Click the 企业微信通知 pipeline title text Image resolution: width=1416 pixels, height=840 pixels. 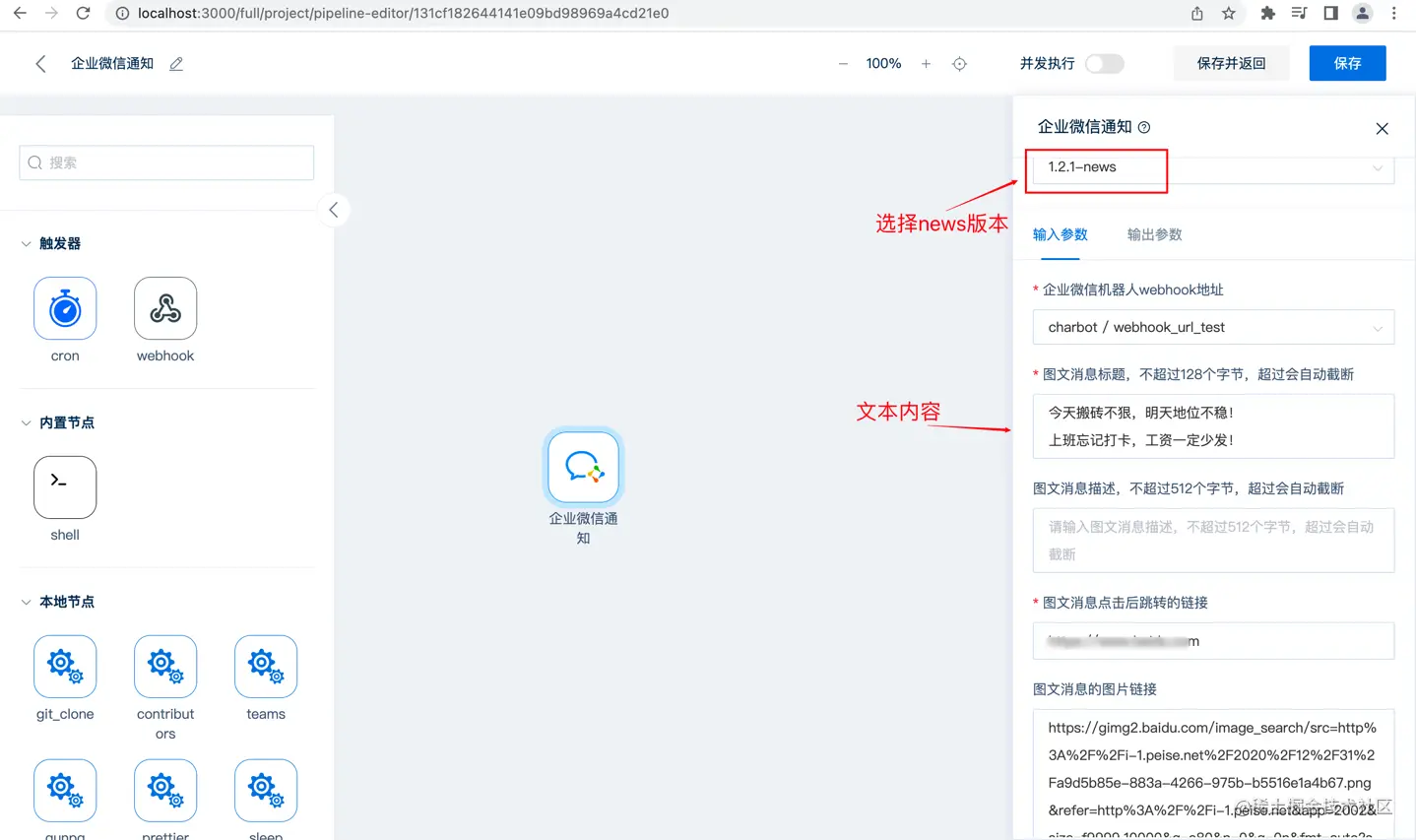[x=112, y=64]
